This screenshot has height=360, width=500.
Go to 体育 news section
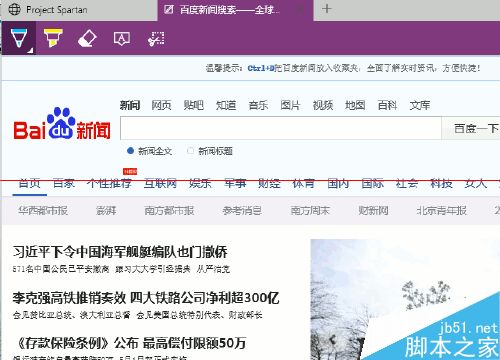[303, 183]
